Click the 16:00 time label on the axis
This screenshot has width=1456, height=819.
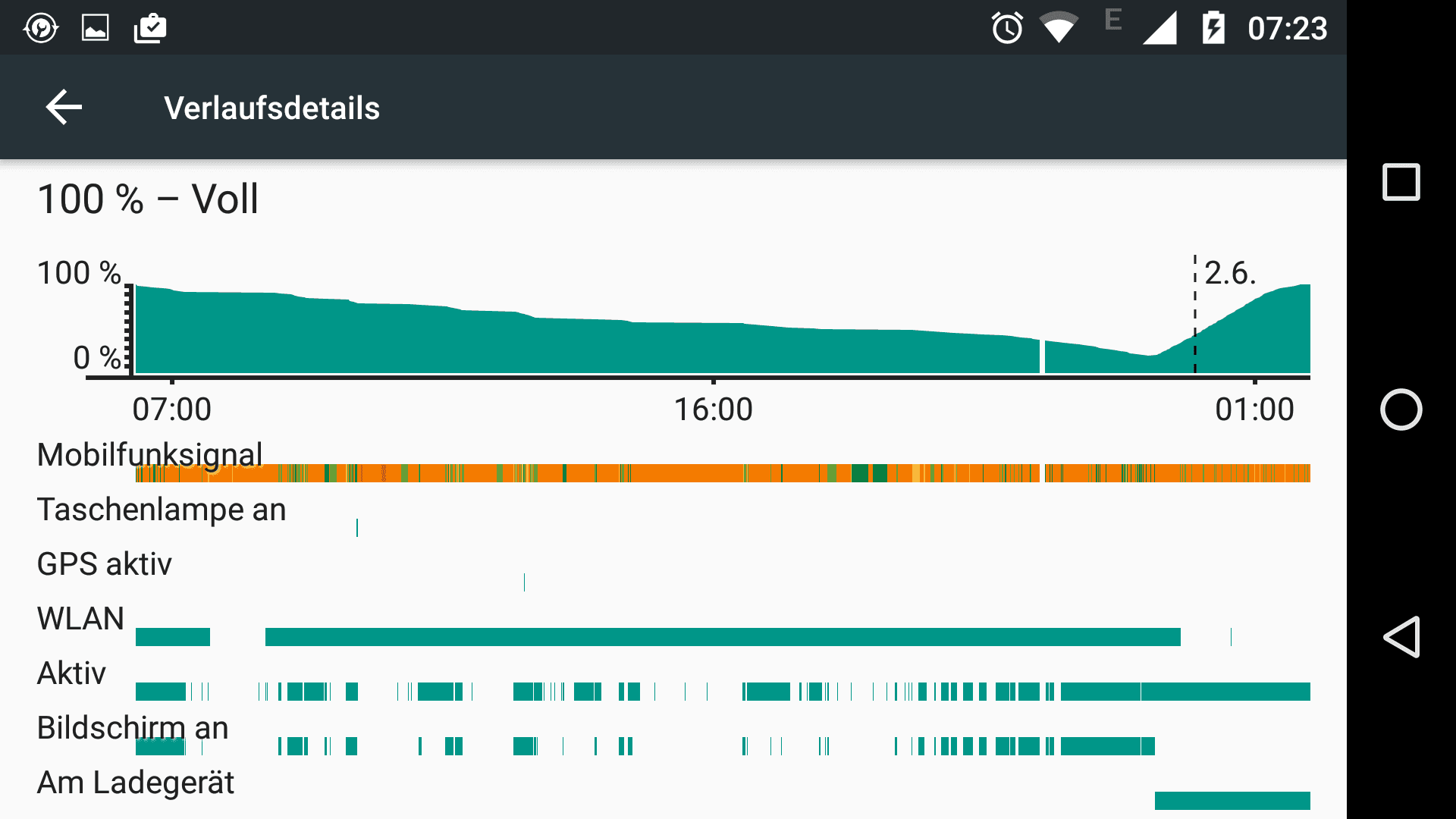(713, 409)
